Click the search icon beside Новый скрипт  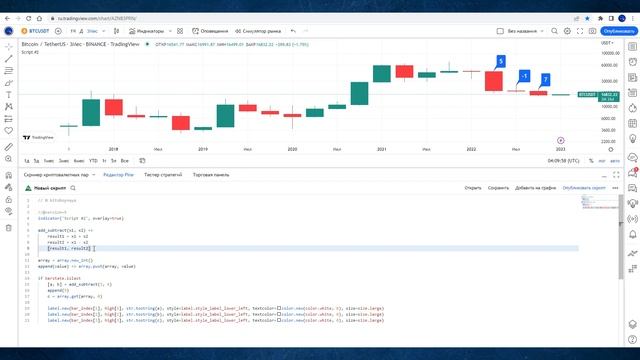[x=73, y=188]
